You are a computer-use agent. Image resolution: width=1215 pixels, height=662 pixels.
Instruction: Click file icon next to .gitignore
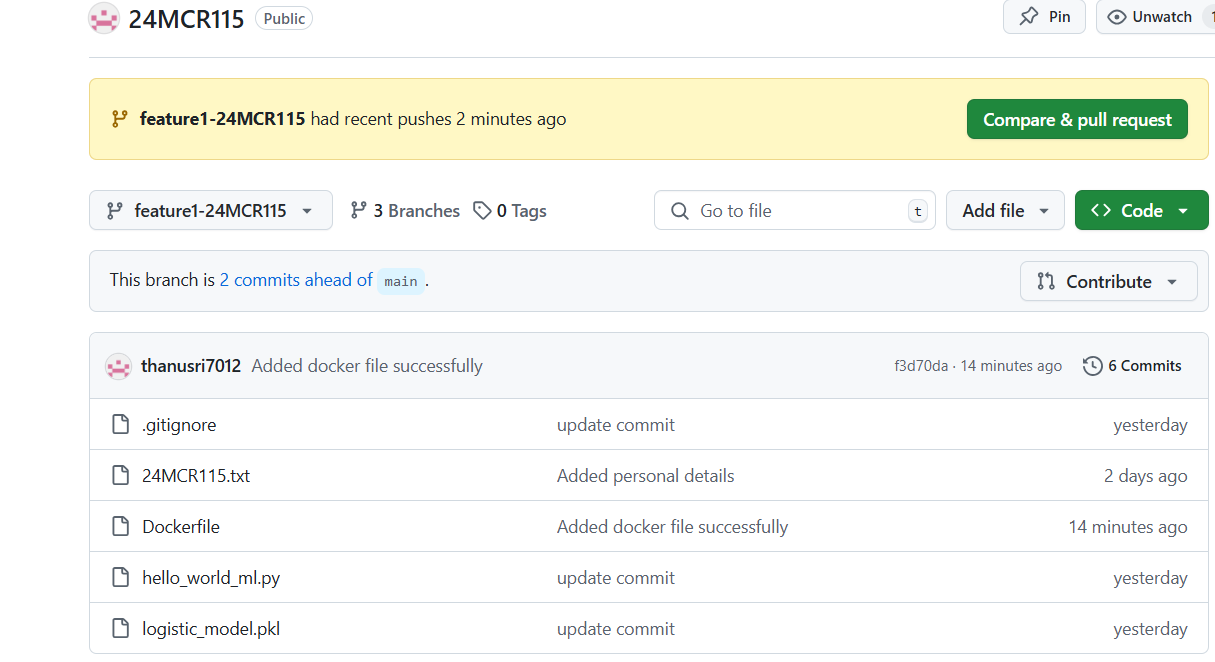point(121,425)
